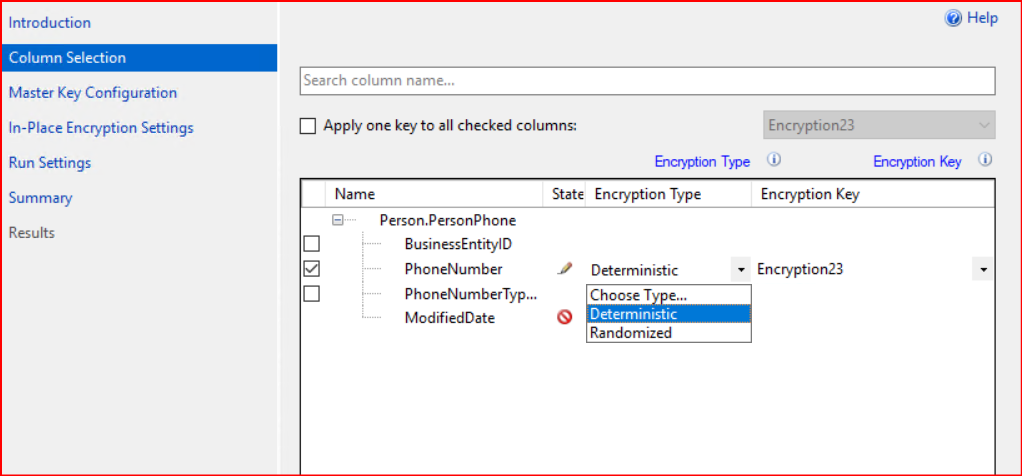Click the Search column name field

point(647,81)
